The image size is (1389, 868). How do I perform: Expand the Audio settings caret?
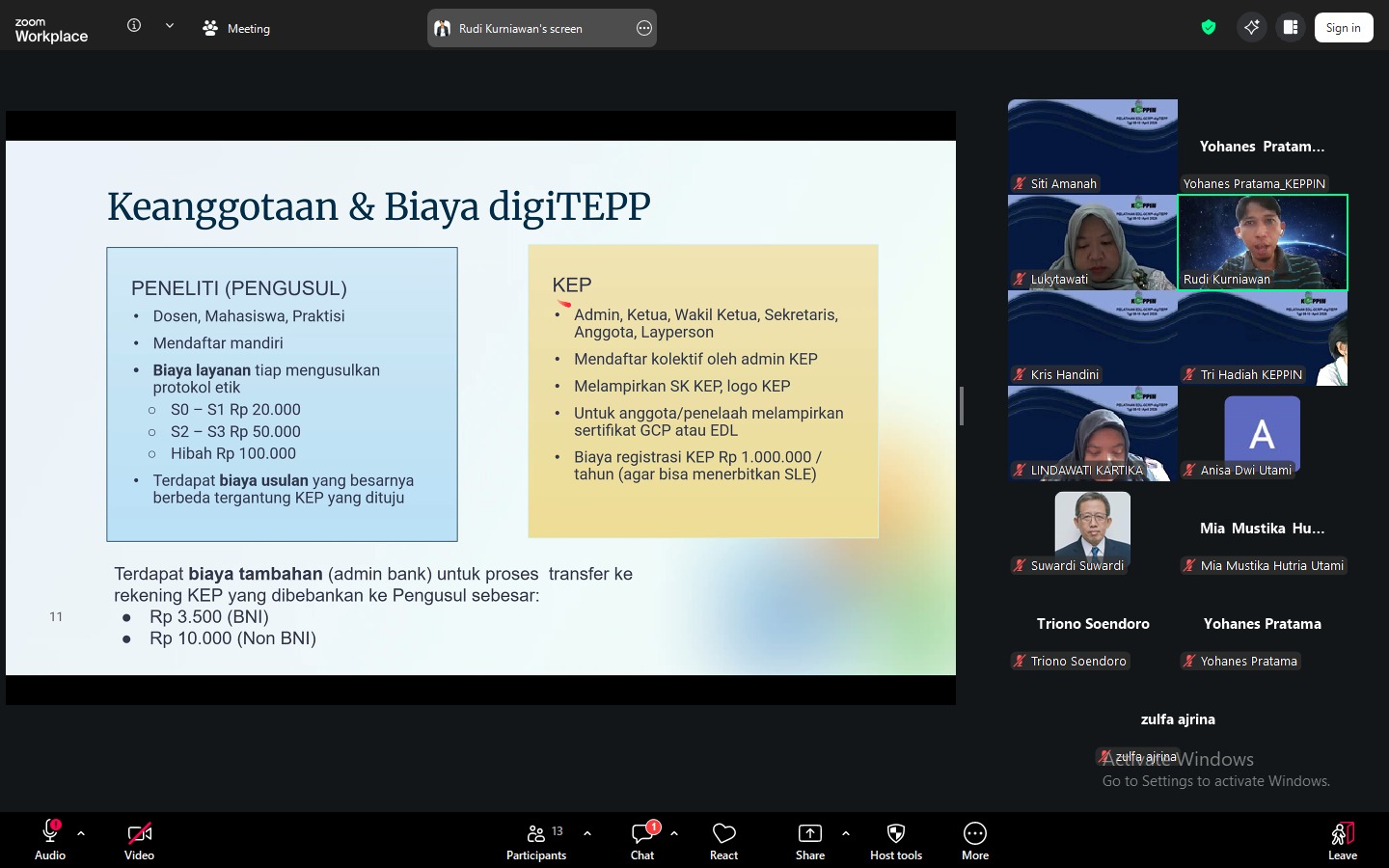(81, 833)
